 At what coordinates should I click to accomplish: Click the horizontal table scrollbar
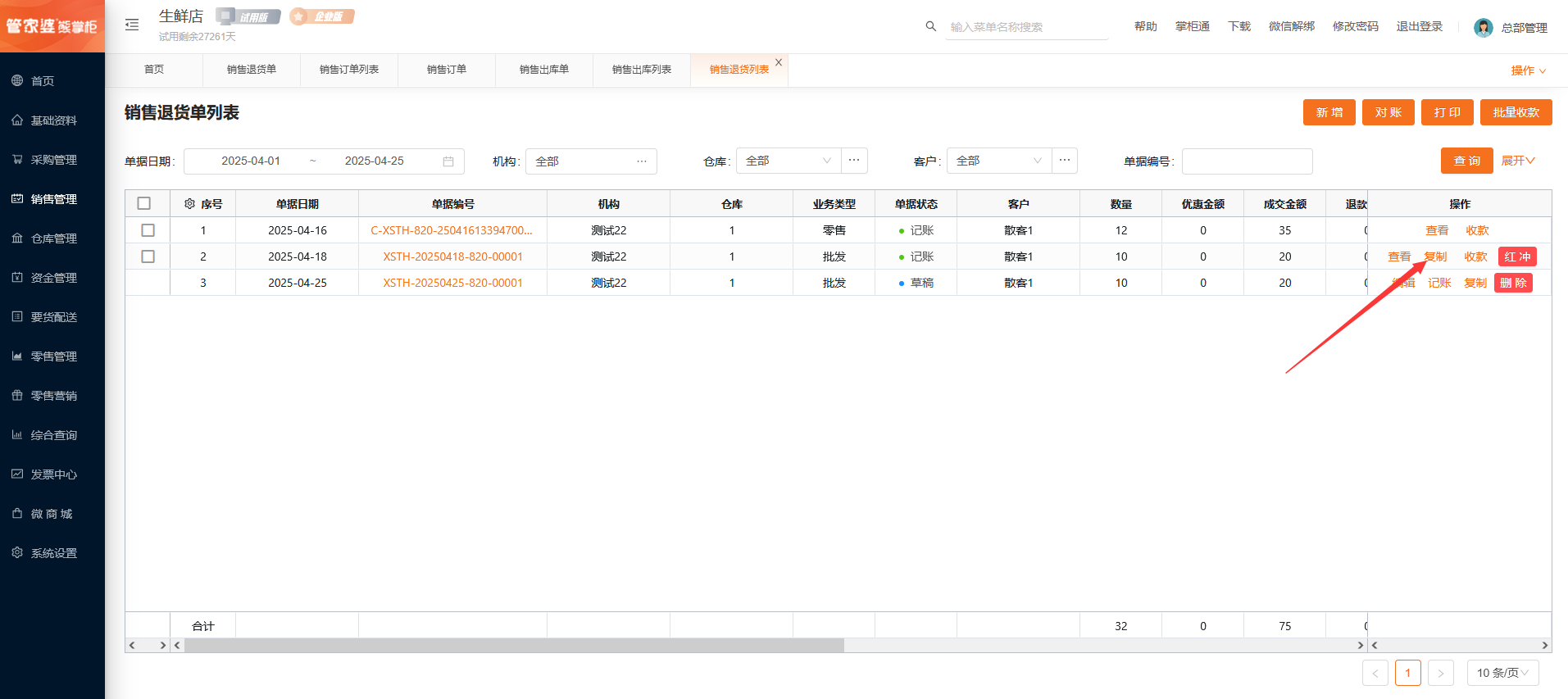pyautogui.click(x=515, y=646)
